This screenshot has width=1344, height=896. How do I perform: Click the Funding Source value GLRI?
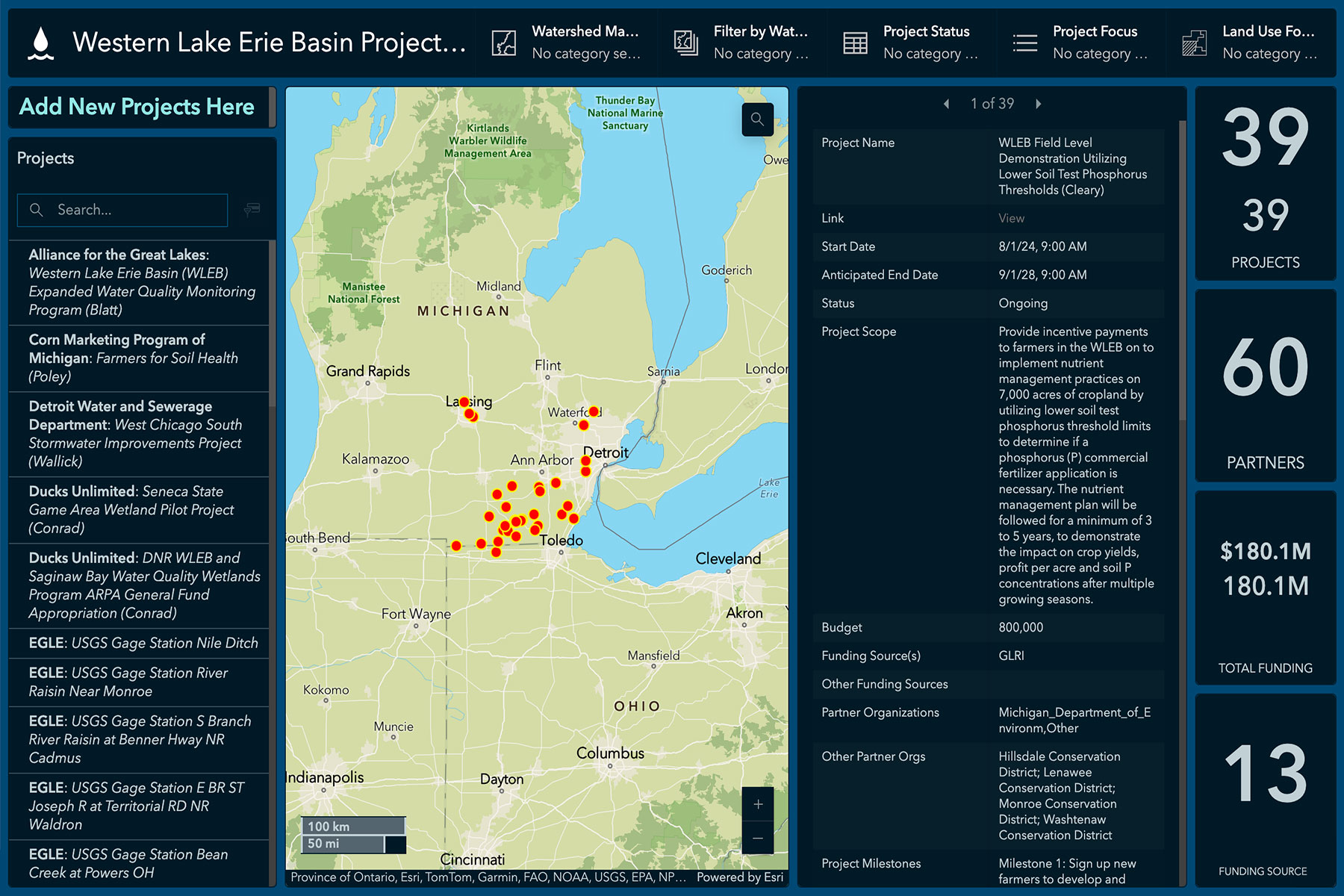click(1011, 656)
